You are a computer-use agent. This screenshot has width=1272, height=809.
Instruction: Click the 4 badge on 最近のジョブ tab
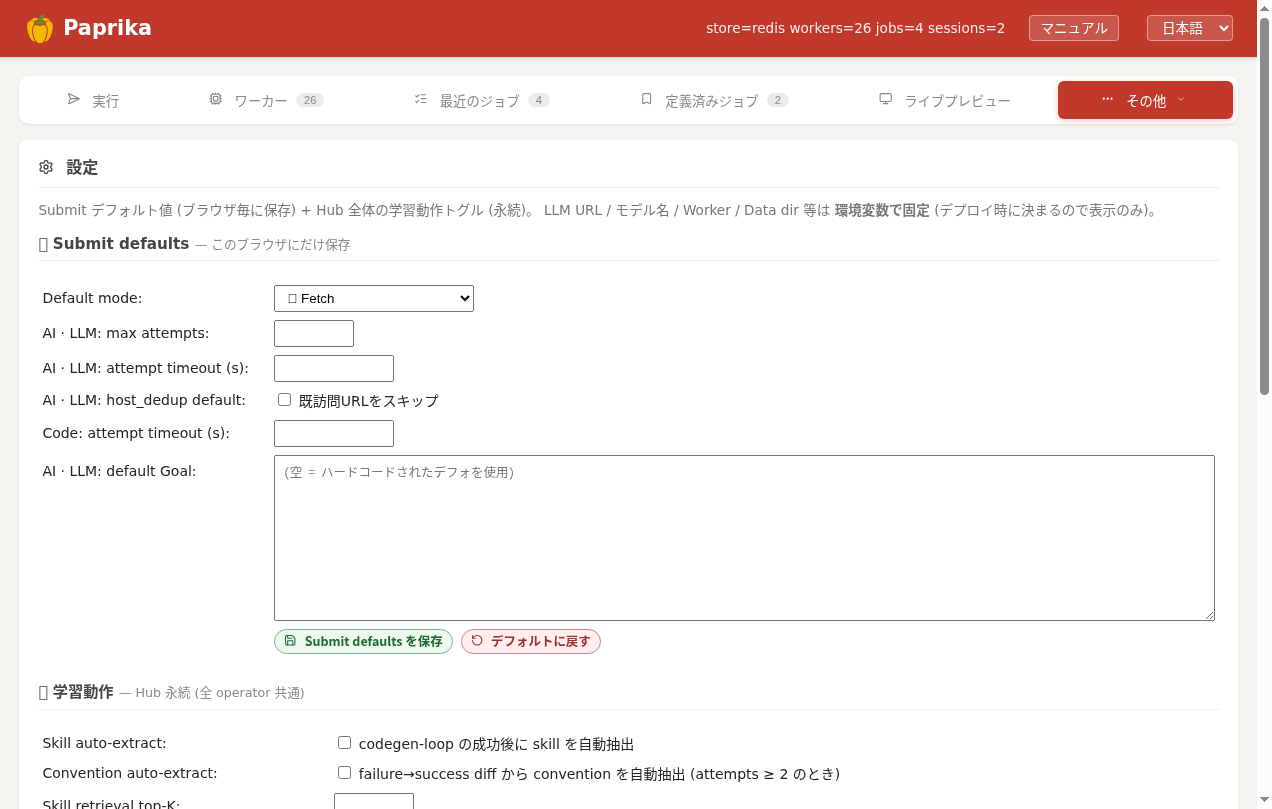tap(539, 100)
